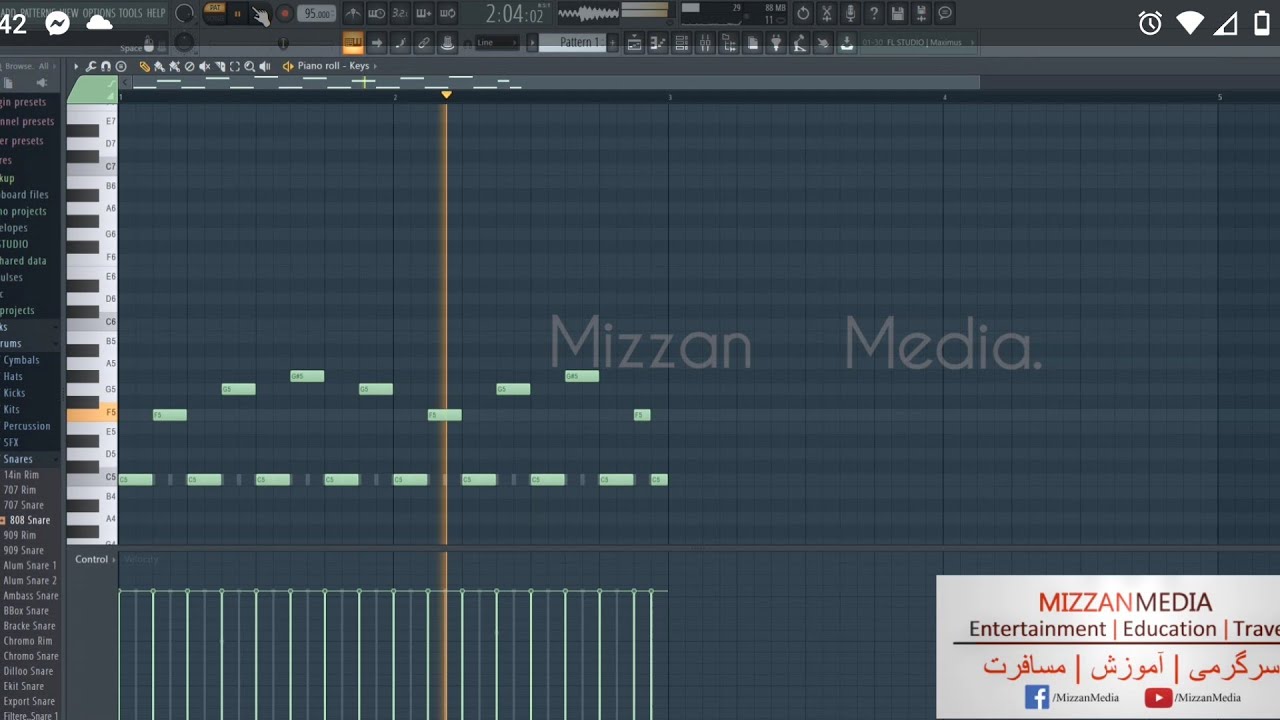Select the zoom magnifier tool

point(250,66)
